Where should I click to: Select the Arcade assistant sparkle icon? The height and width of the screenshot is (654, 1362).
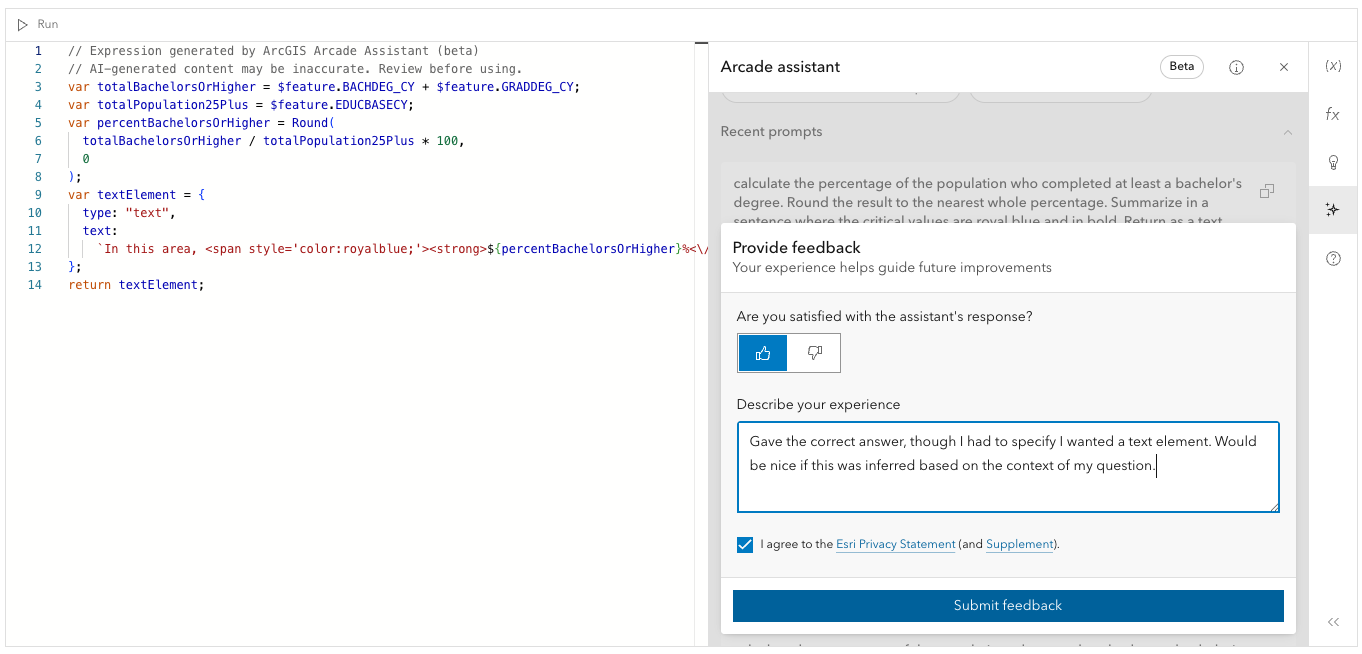[x=1333, y=210]
